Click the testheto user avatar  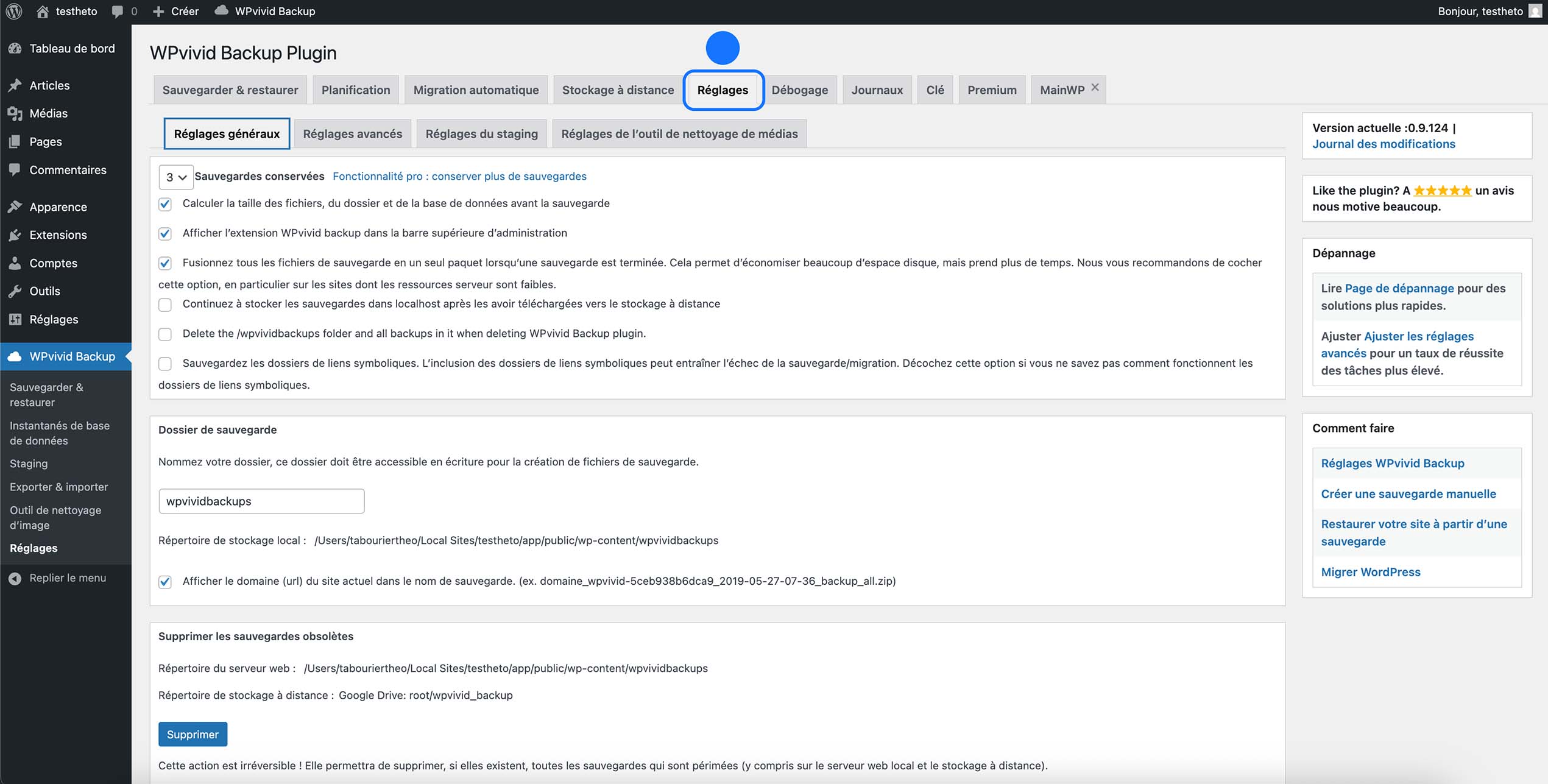tap(1533, 11)
